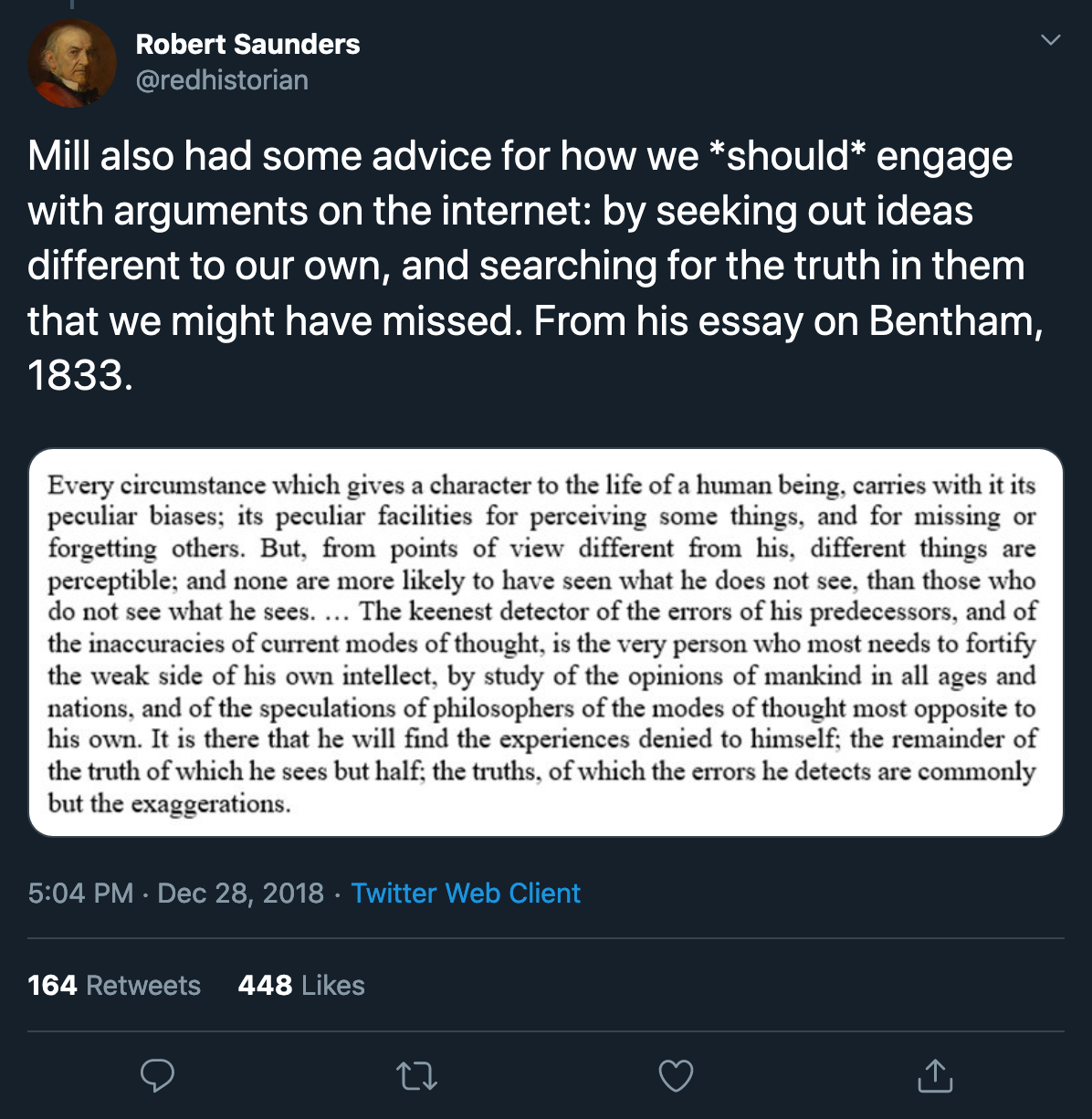The image size is (1092, 1119).
Task: Expand the tweet options chevron
Action: click(1051, 40)
